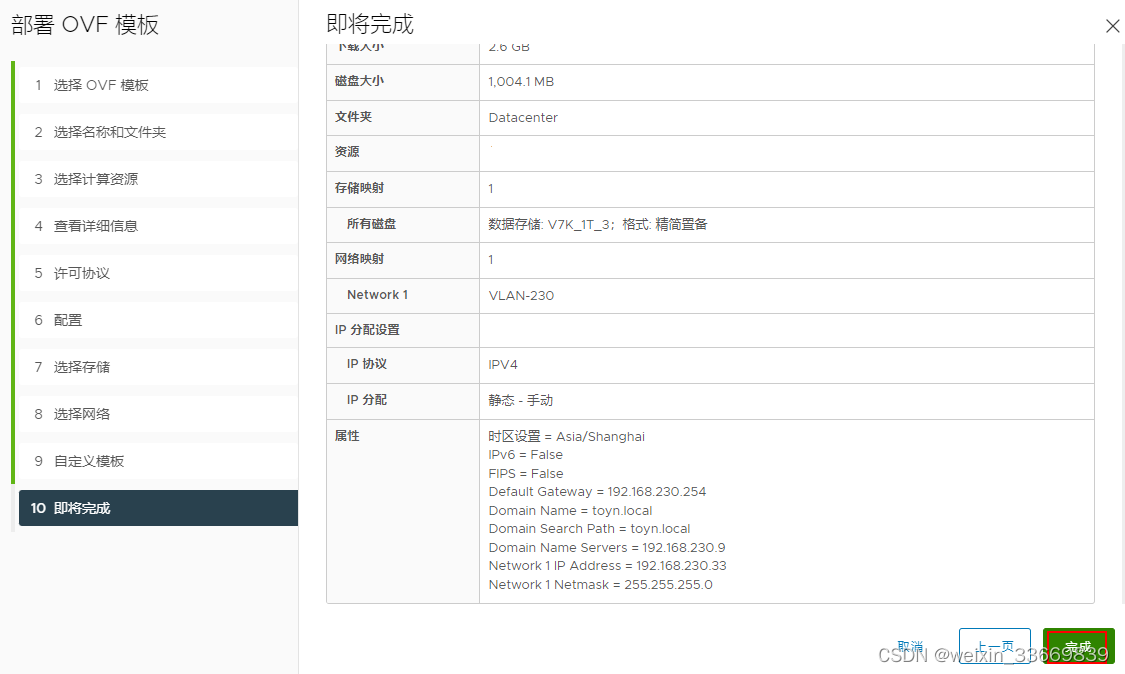The image size is (1125, 674).
Task: Click the 存储映射 row label
Action: click(359, 188)
